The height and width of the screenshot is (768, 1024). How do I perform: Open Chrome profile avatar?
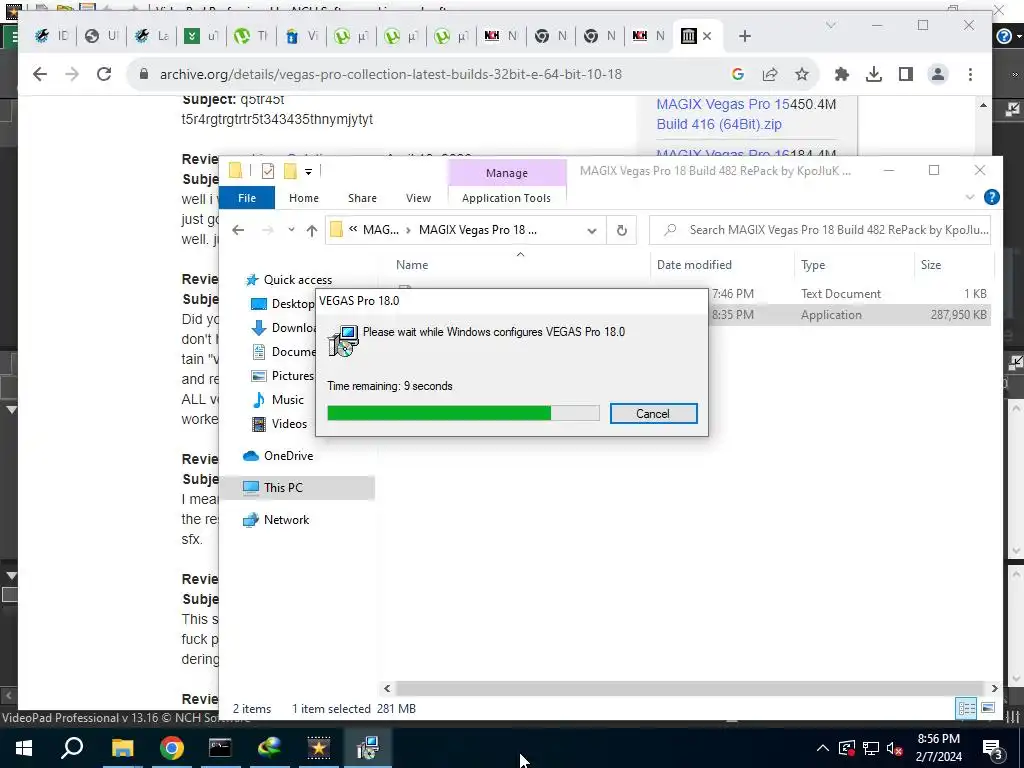coord(938,74)
